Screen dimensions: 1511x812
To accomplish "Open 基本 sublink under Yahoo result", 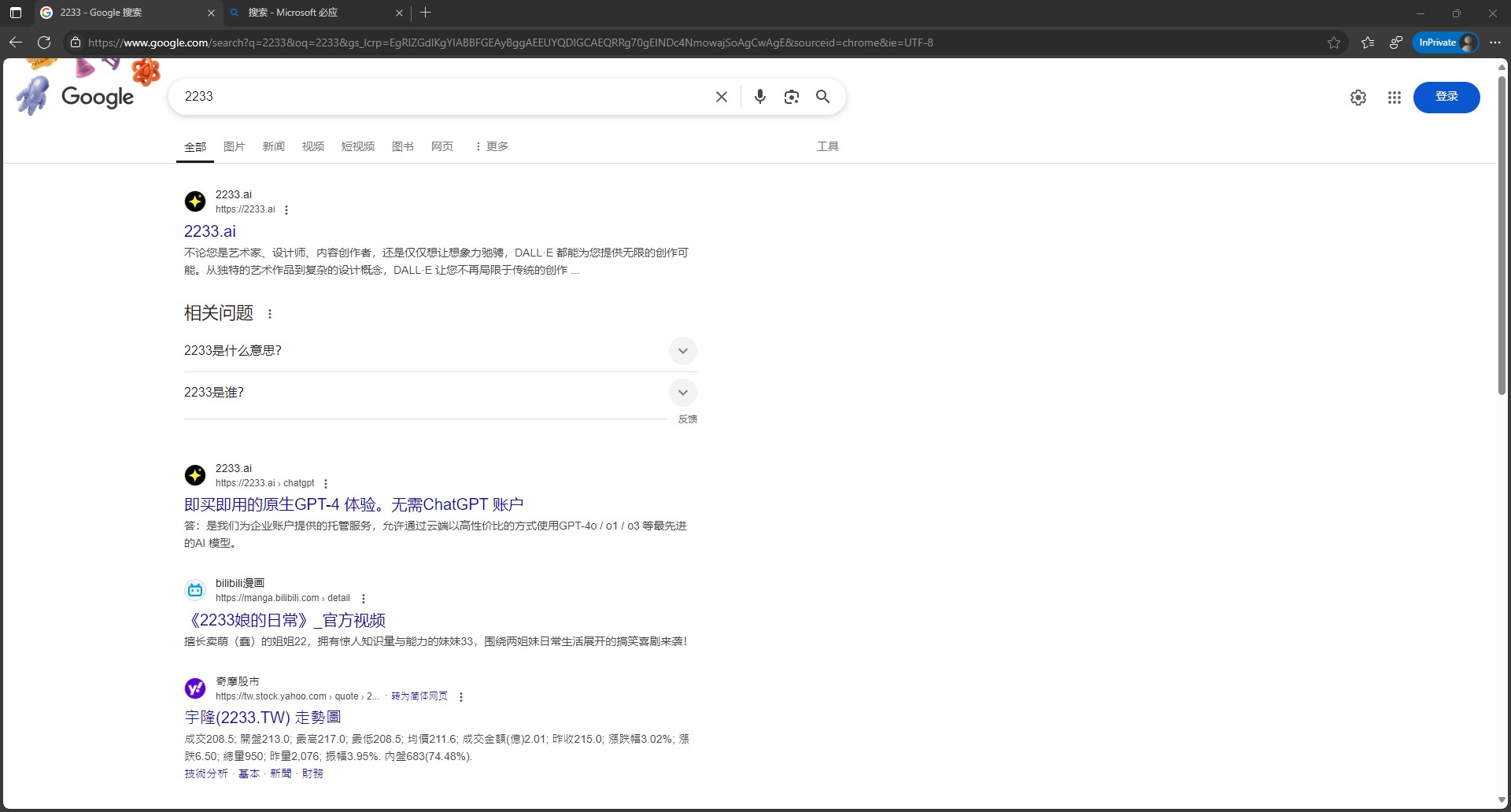I will (x=249, y=773).
